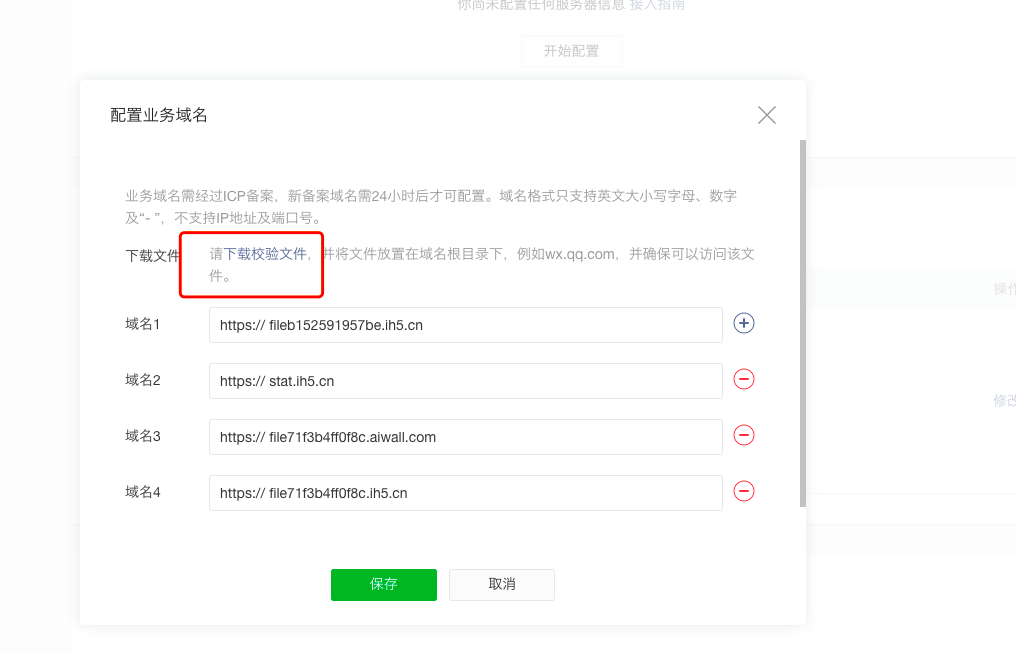The image size is (1016, 654).
Task: Click inside the 域名3 domain input box
Action: 465,436
